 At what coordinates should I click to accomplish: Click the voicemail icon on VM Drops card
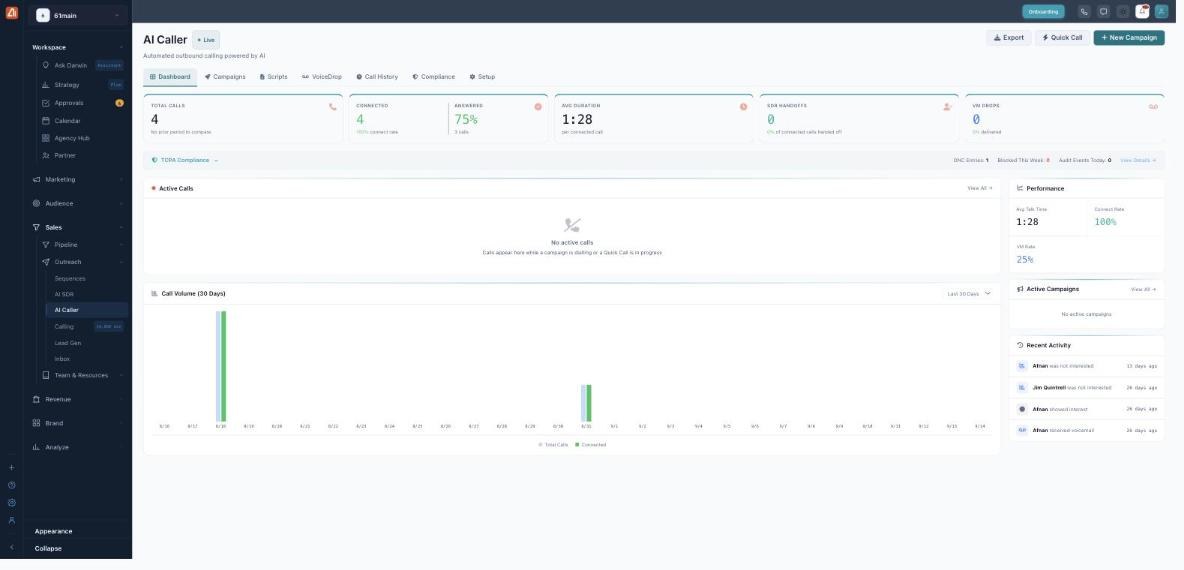1154,106
